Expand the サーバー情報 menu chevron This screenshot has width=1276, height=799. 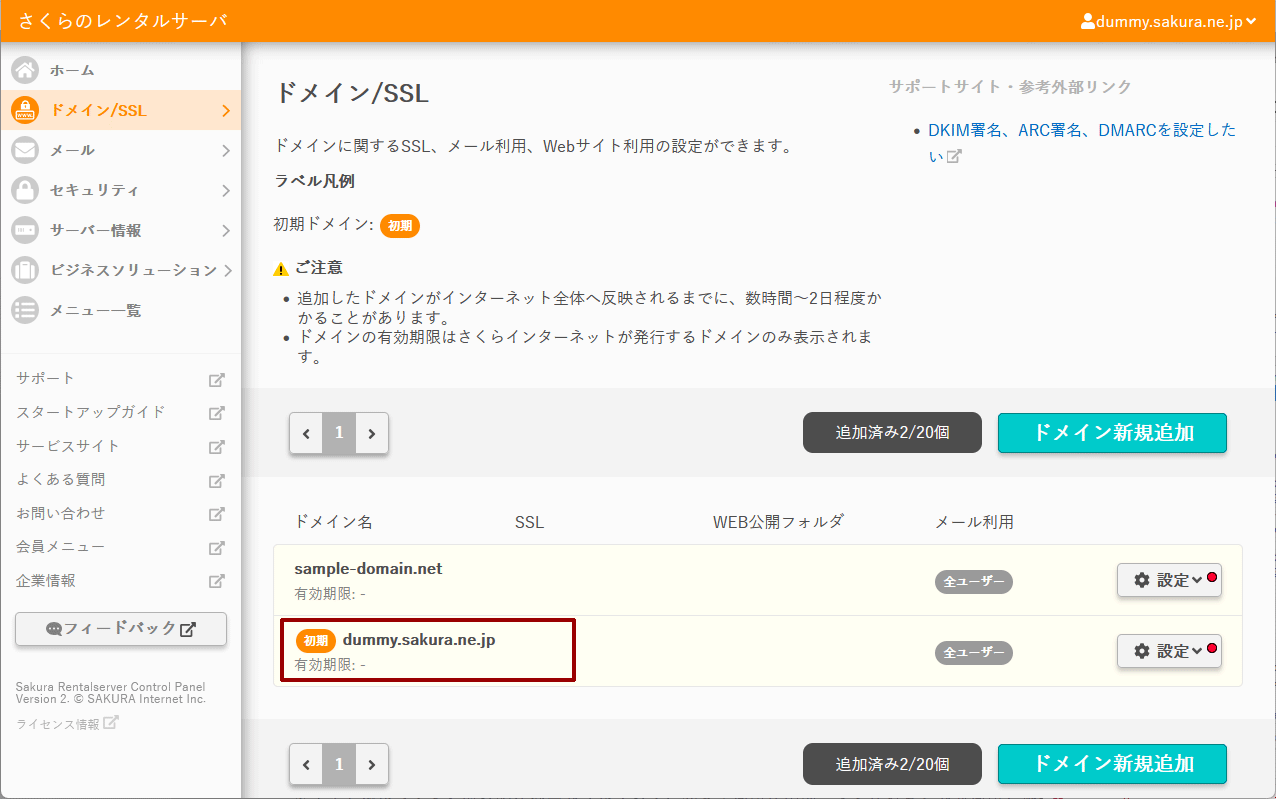coord(226,230)
